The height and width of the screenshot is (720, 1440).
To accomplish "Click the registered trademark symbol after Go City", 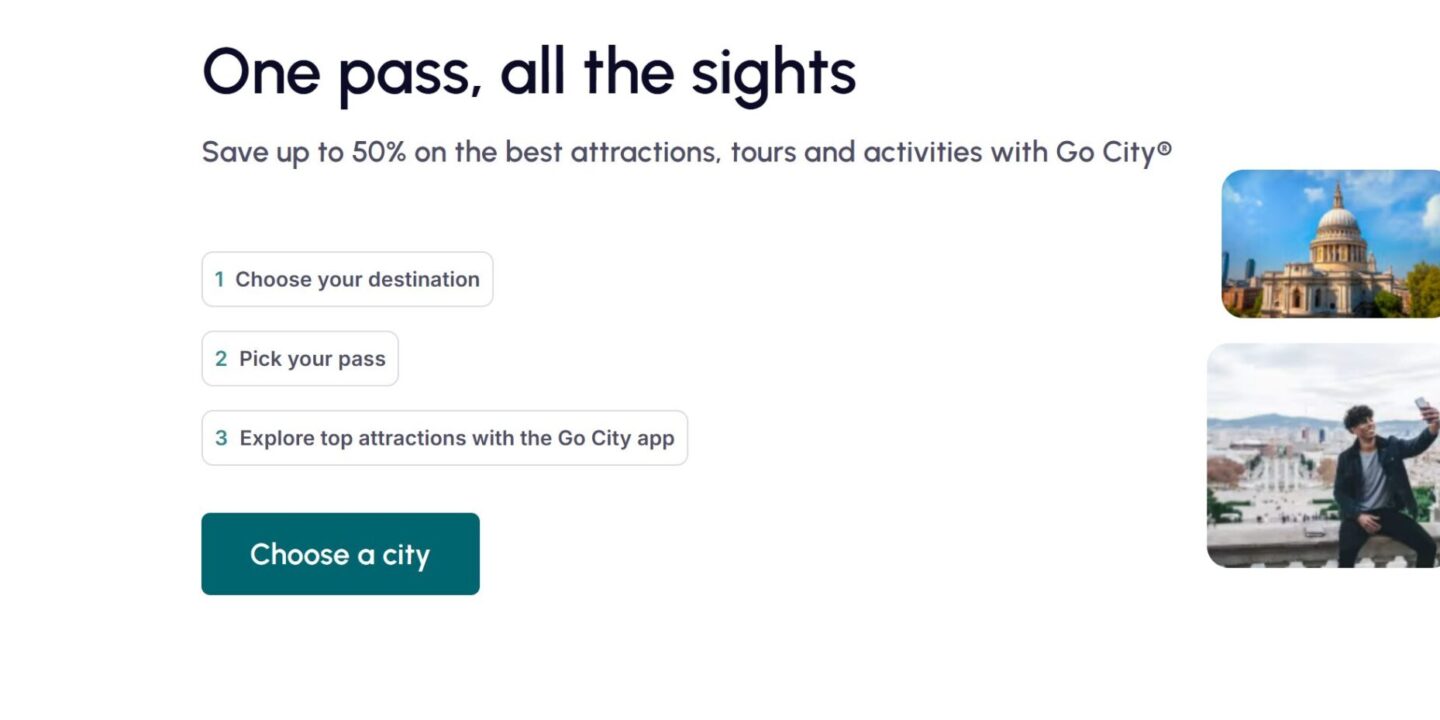I will (1164, 150).
